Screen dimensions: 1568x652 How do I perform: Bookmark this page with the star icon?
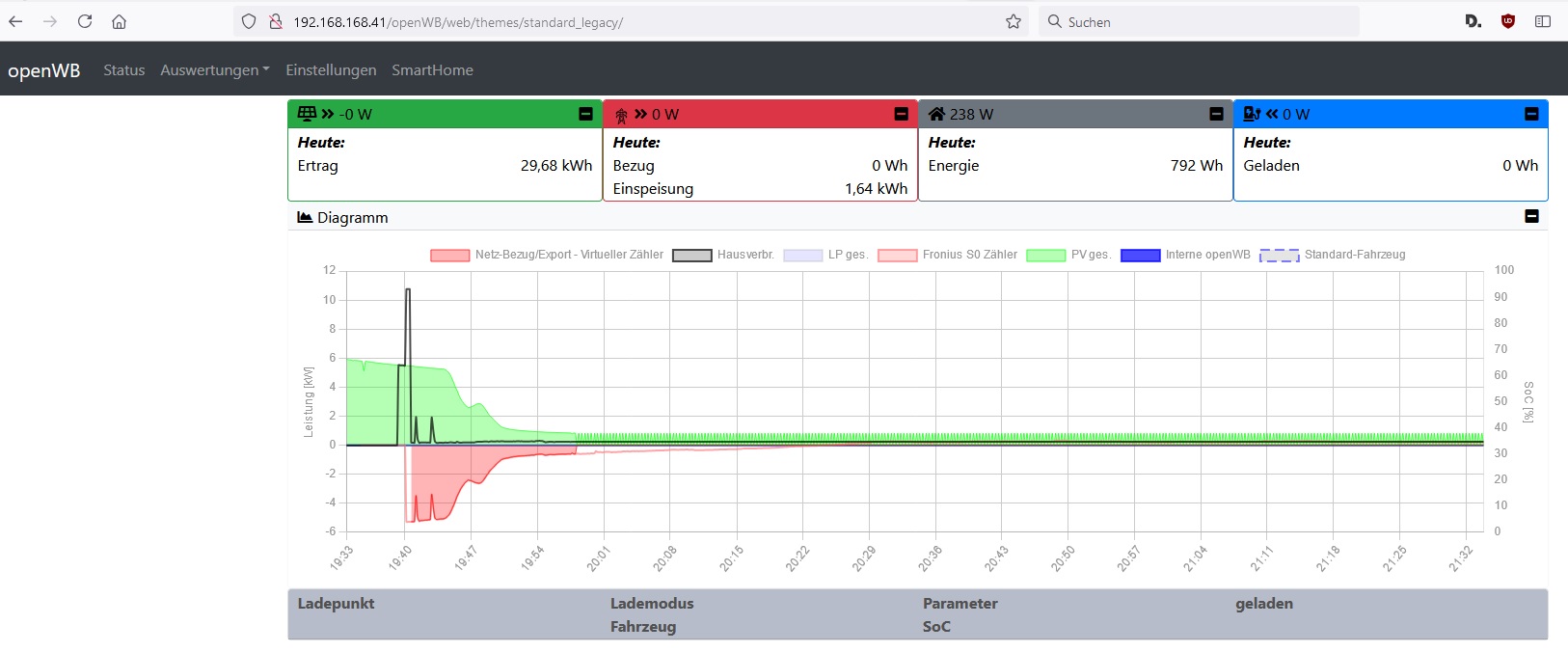(x=1014, y=21)
